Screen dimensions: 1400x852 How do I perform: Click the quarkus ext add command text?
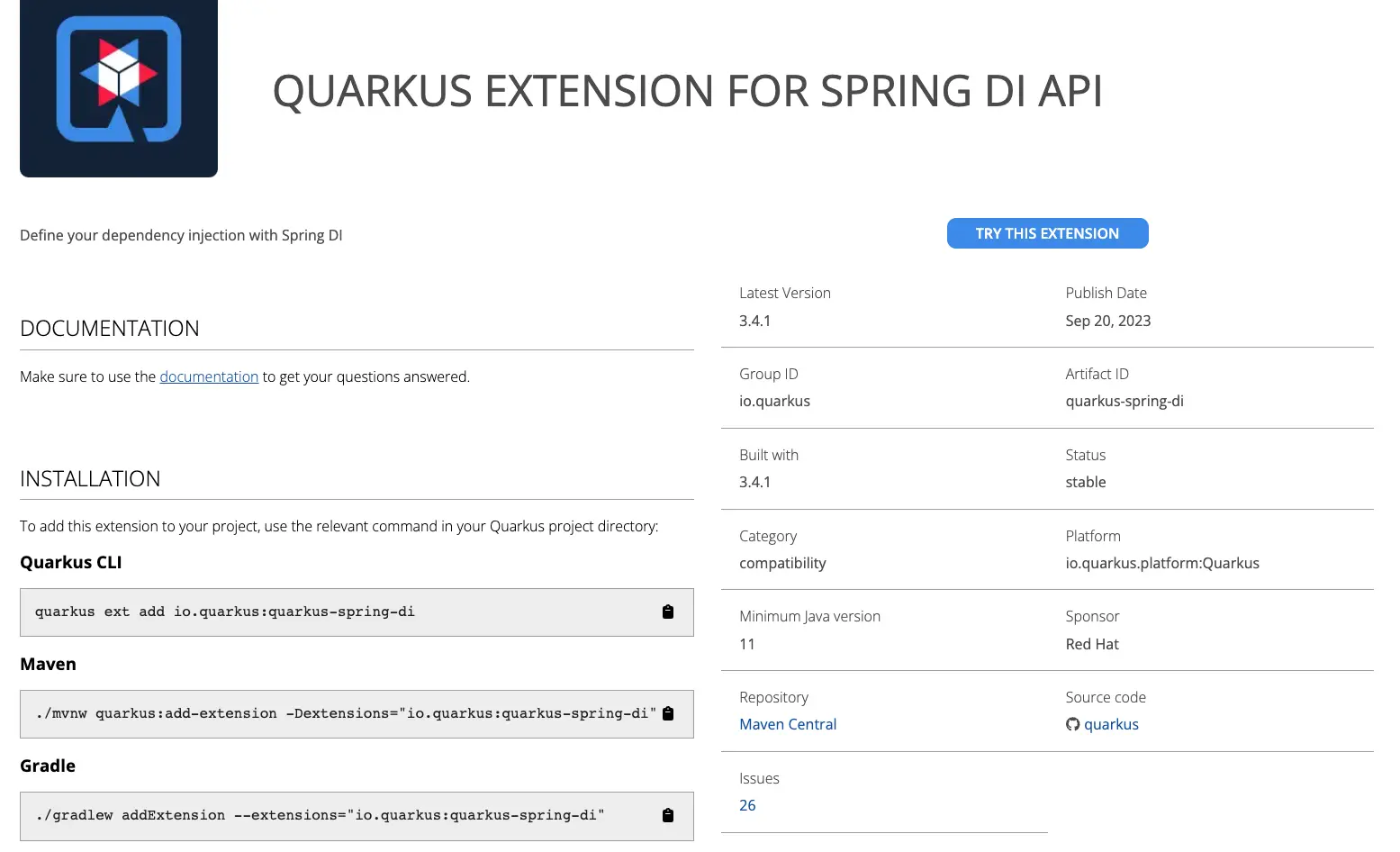pos(225,612)
